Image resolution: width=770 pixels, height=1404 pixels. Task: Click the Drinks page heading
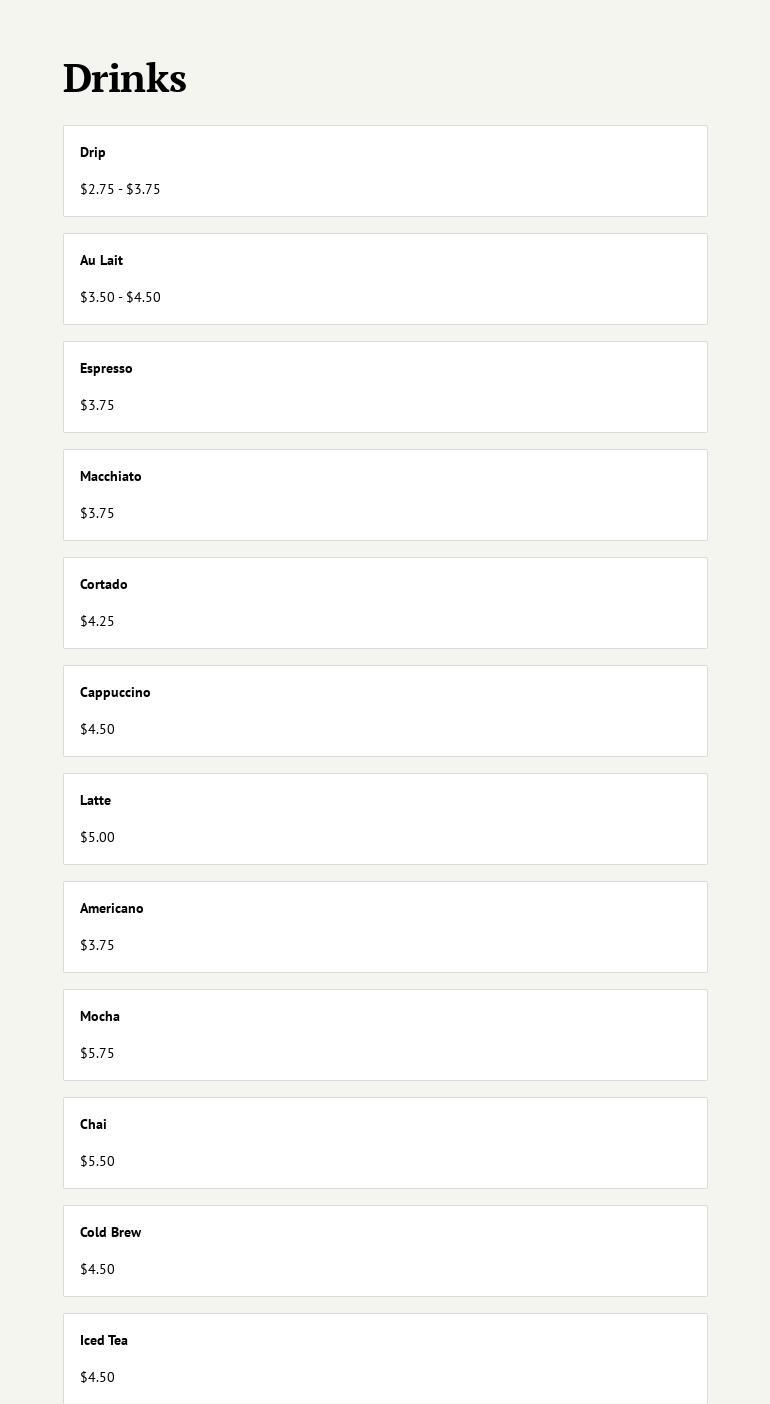(x=125, y=79)
